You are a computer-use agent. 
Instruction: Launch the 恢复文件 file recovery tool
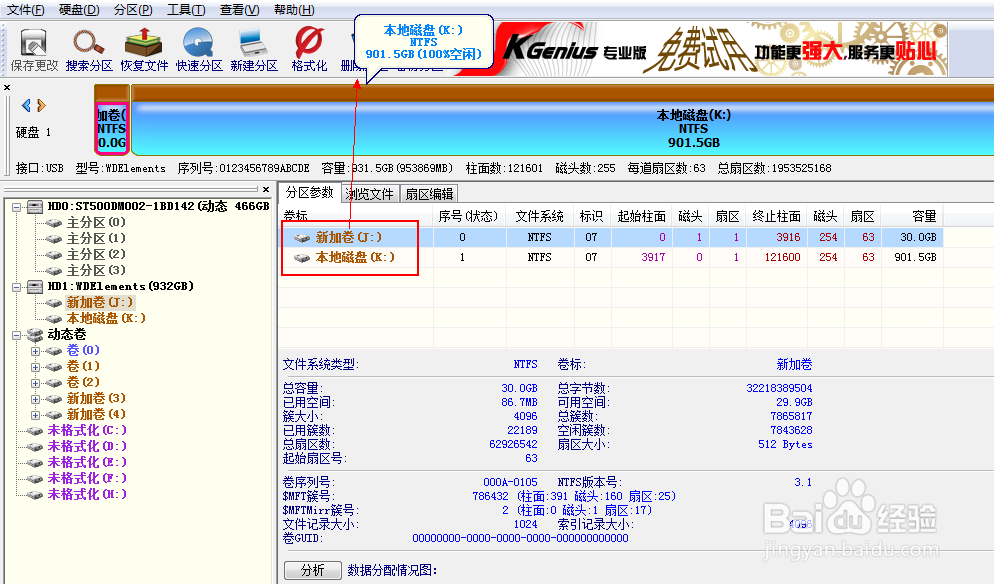click(x=144, y=49)
